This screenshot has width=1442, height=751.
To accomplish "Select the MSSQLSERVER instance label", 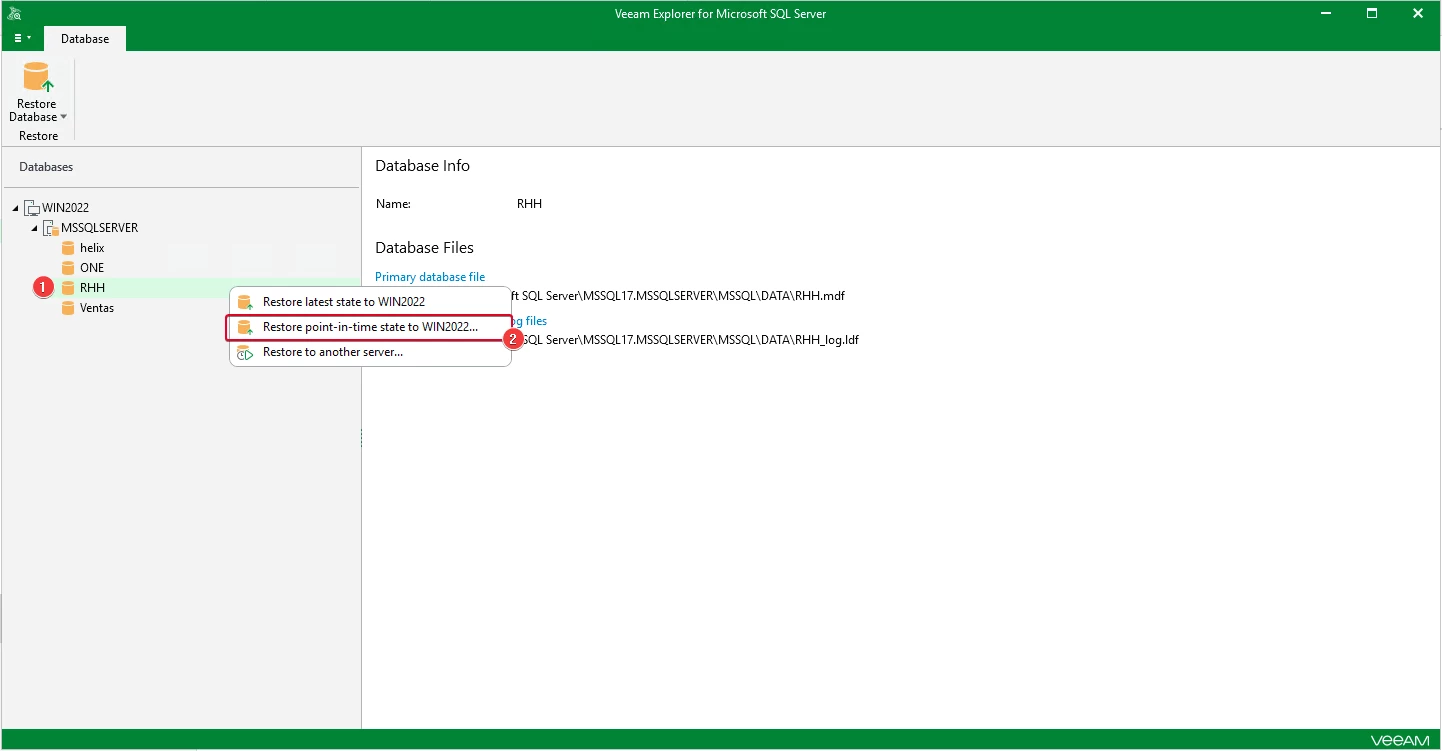I will pyautogui.click(x=99, y=228).
